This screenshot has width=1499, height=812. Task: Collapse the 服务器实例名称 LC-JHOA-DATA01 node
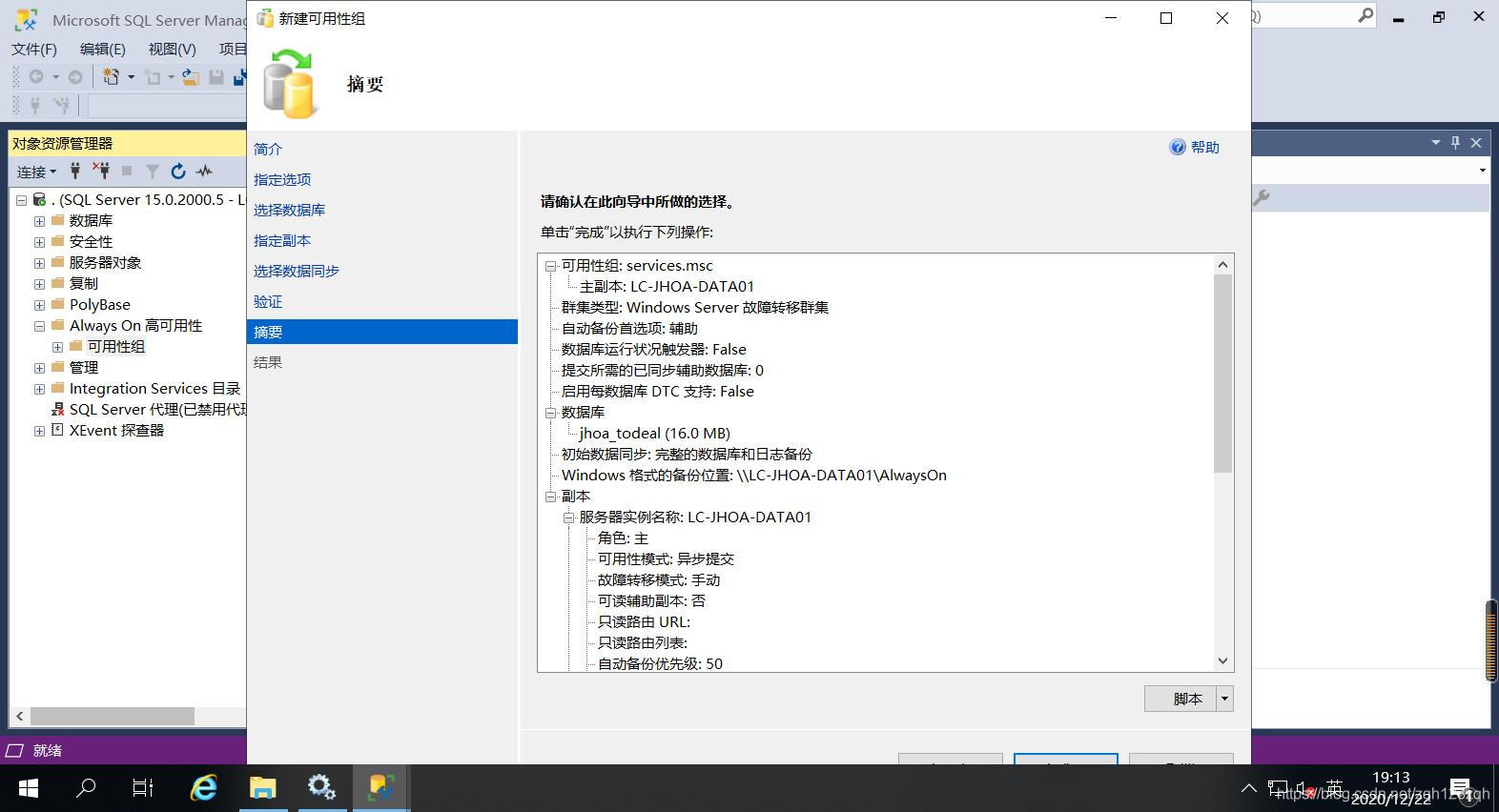(568, 518)
